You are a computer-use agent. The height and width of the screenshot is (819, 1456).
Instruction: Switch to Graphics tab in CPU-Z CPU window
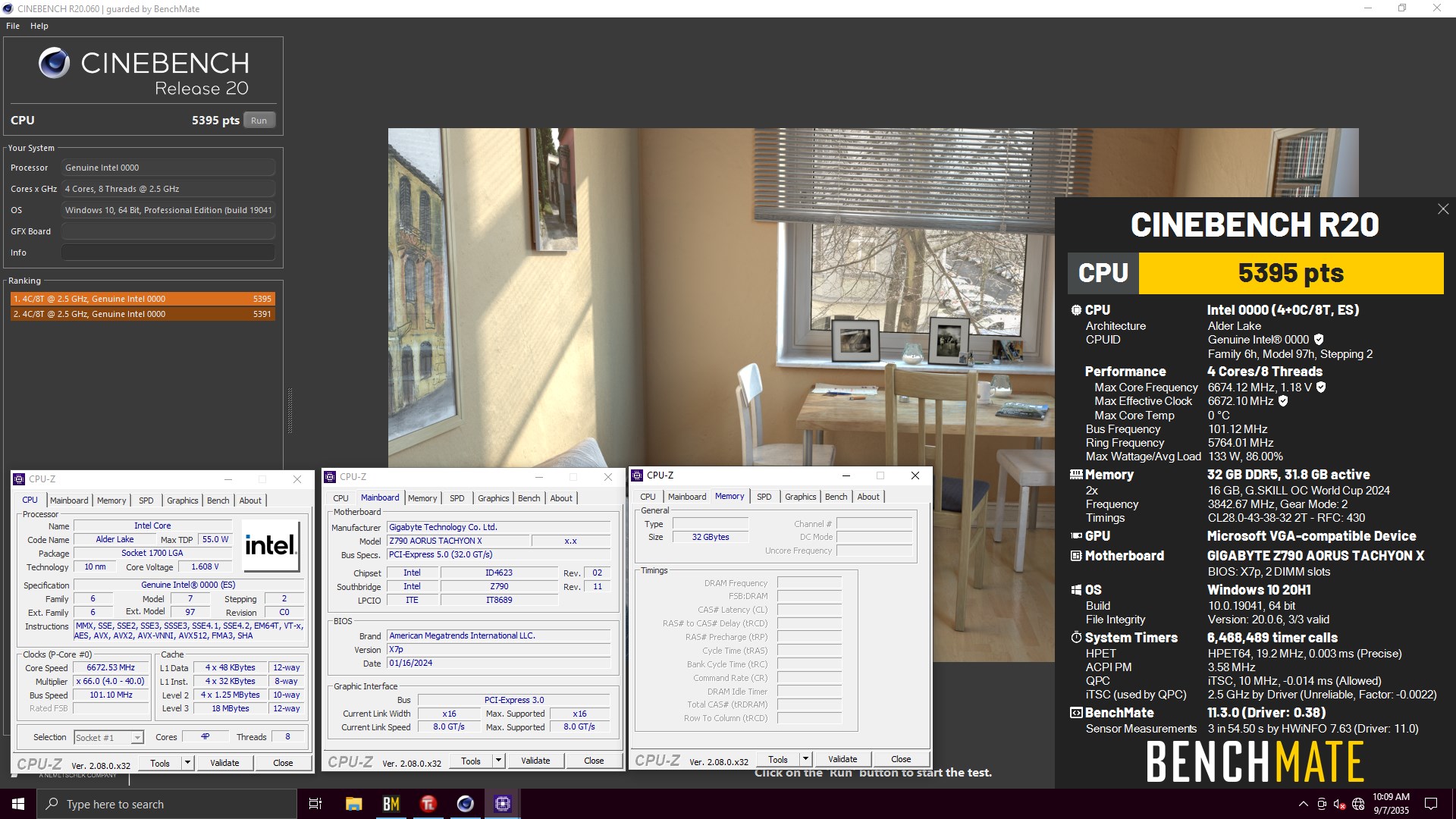[x=183, y=500]
